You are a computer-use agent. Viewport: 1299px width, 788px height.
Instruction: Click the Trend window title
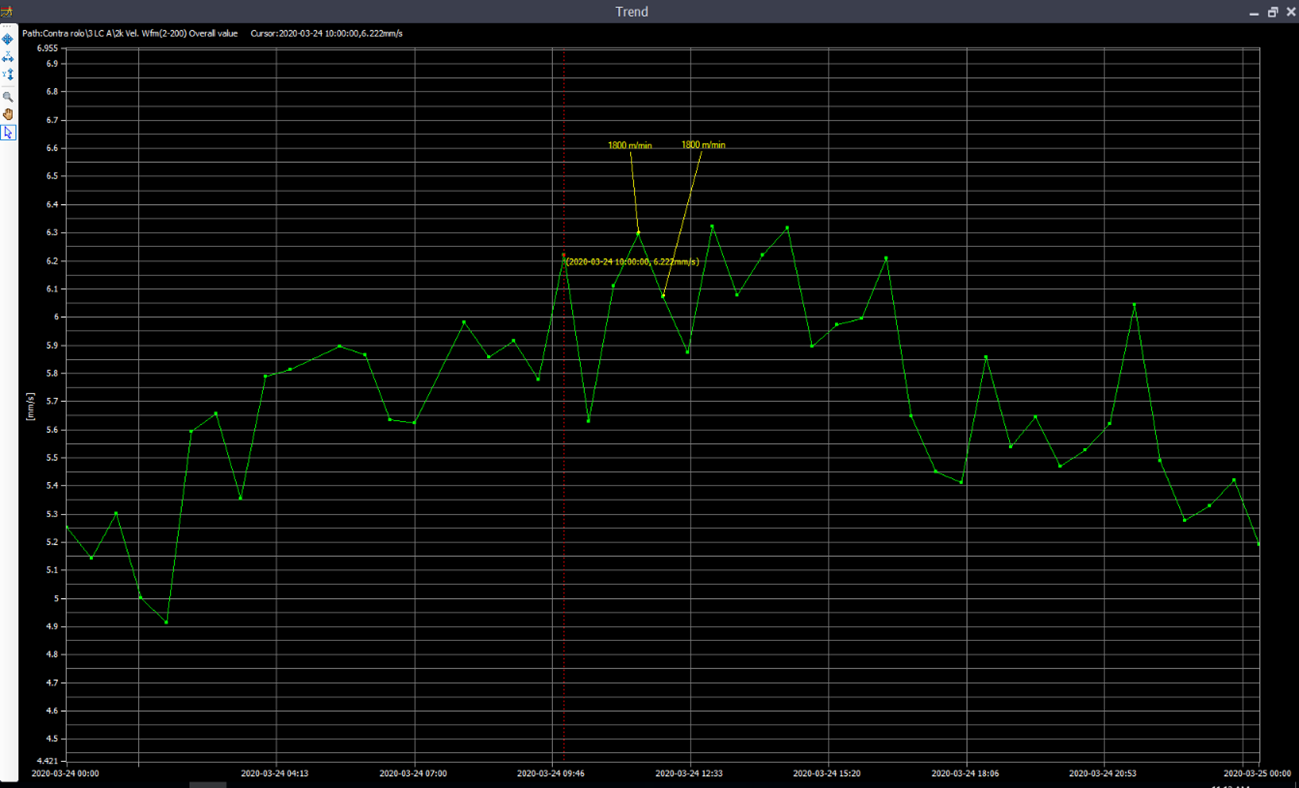coord(631,12)
